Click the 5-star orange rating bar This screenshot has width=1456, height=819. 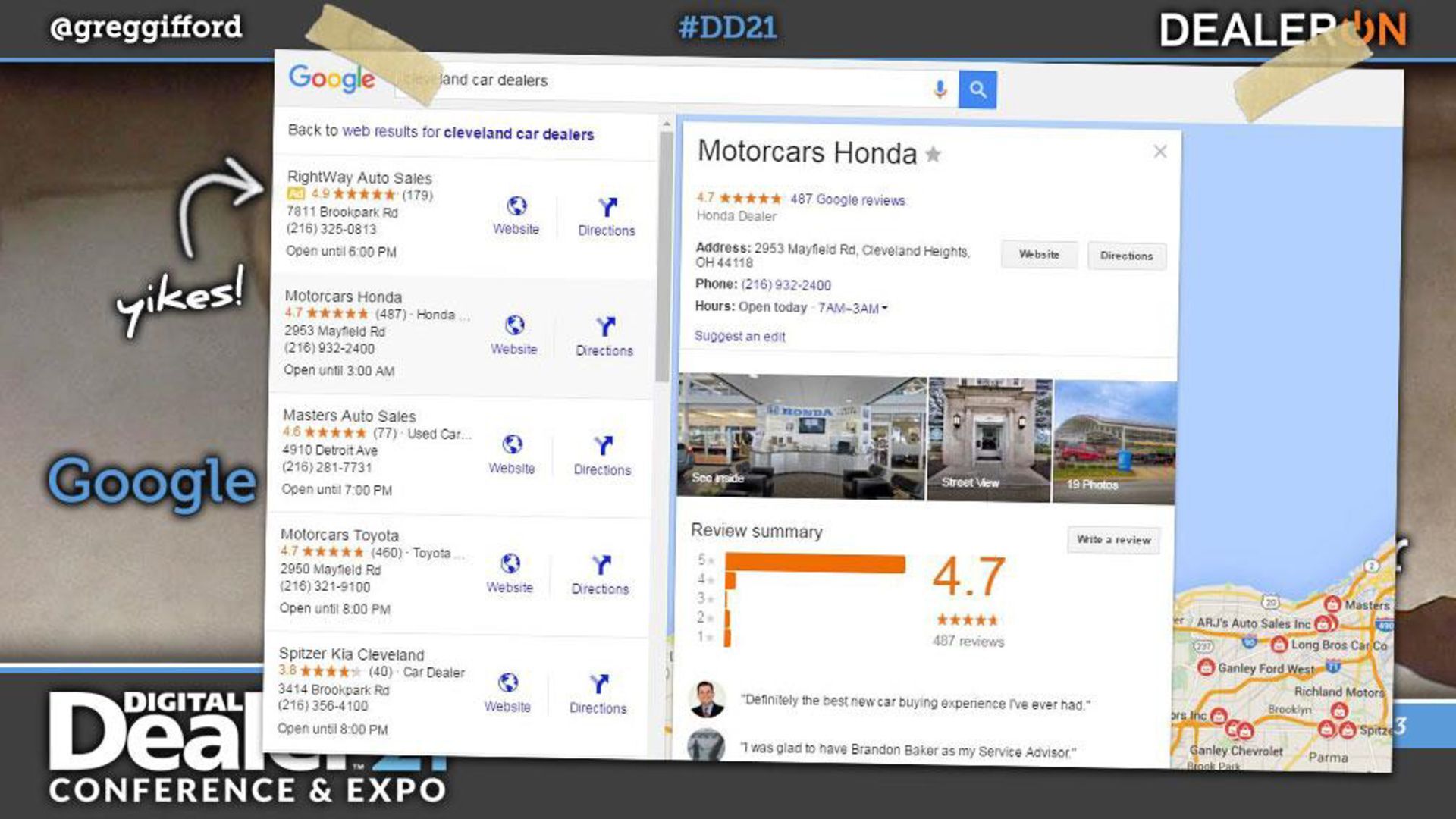pyautogui.click(x=815, y=563)
